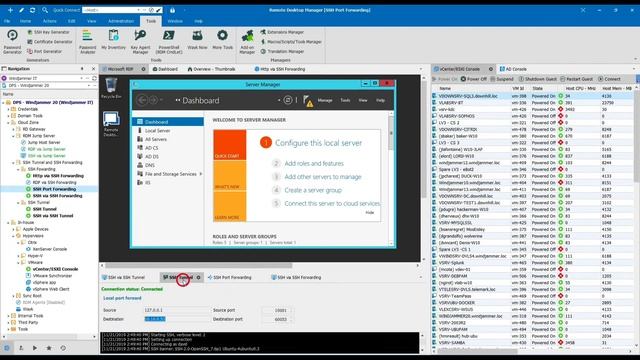Click the pencil edit icon in the title bar
The image size is (640, 360).
[21, 10]
